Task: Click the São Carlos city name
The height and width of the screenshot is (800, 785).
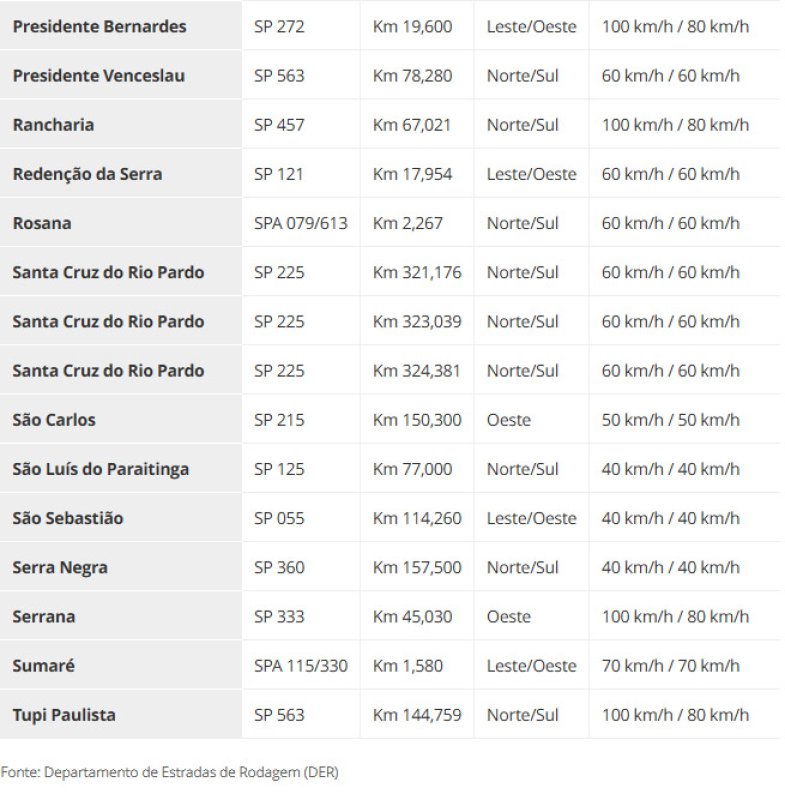Action: click(54, 420)
